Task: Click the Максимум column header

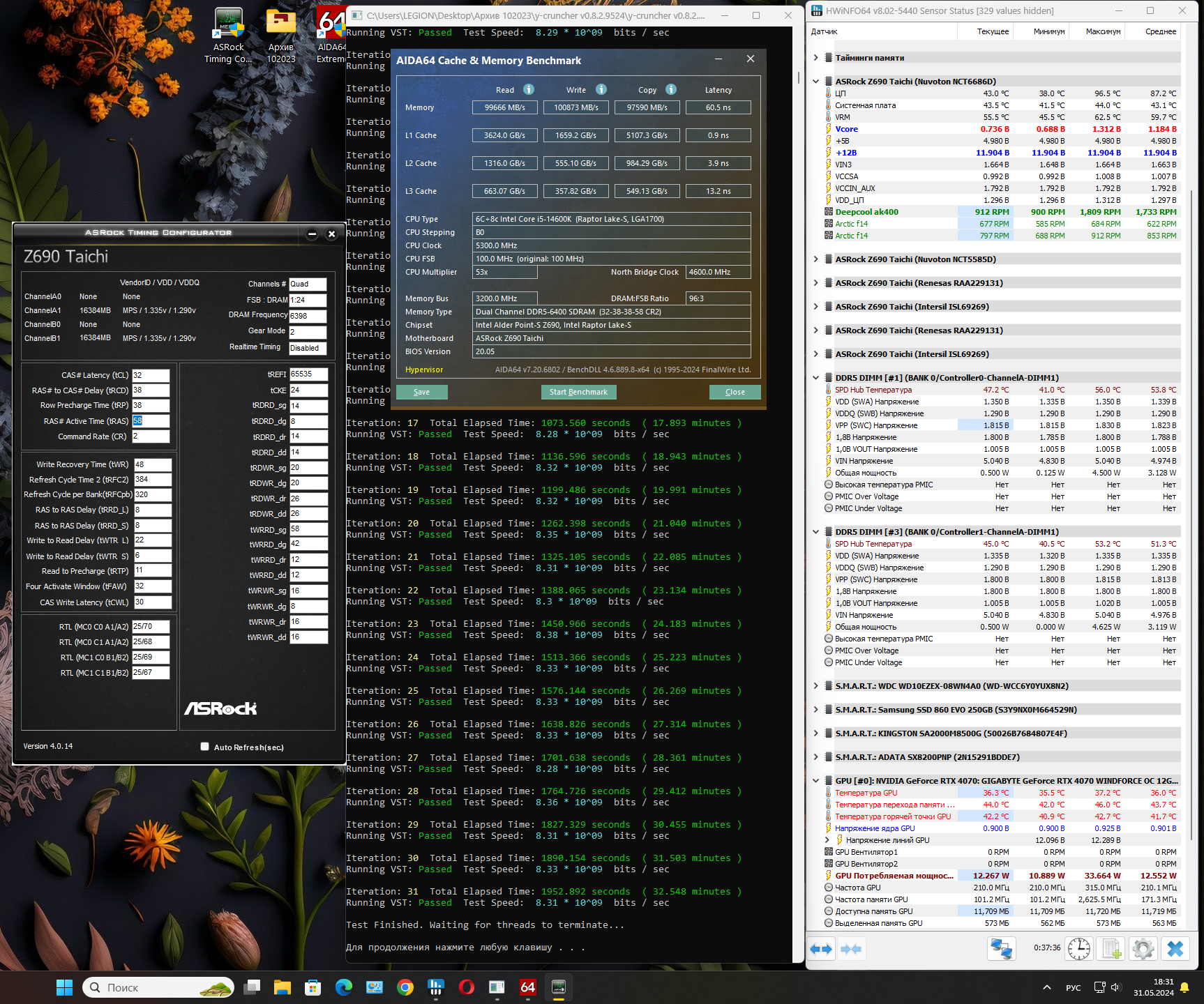Action: (1097, 31)
